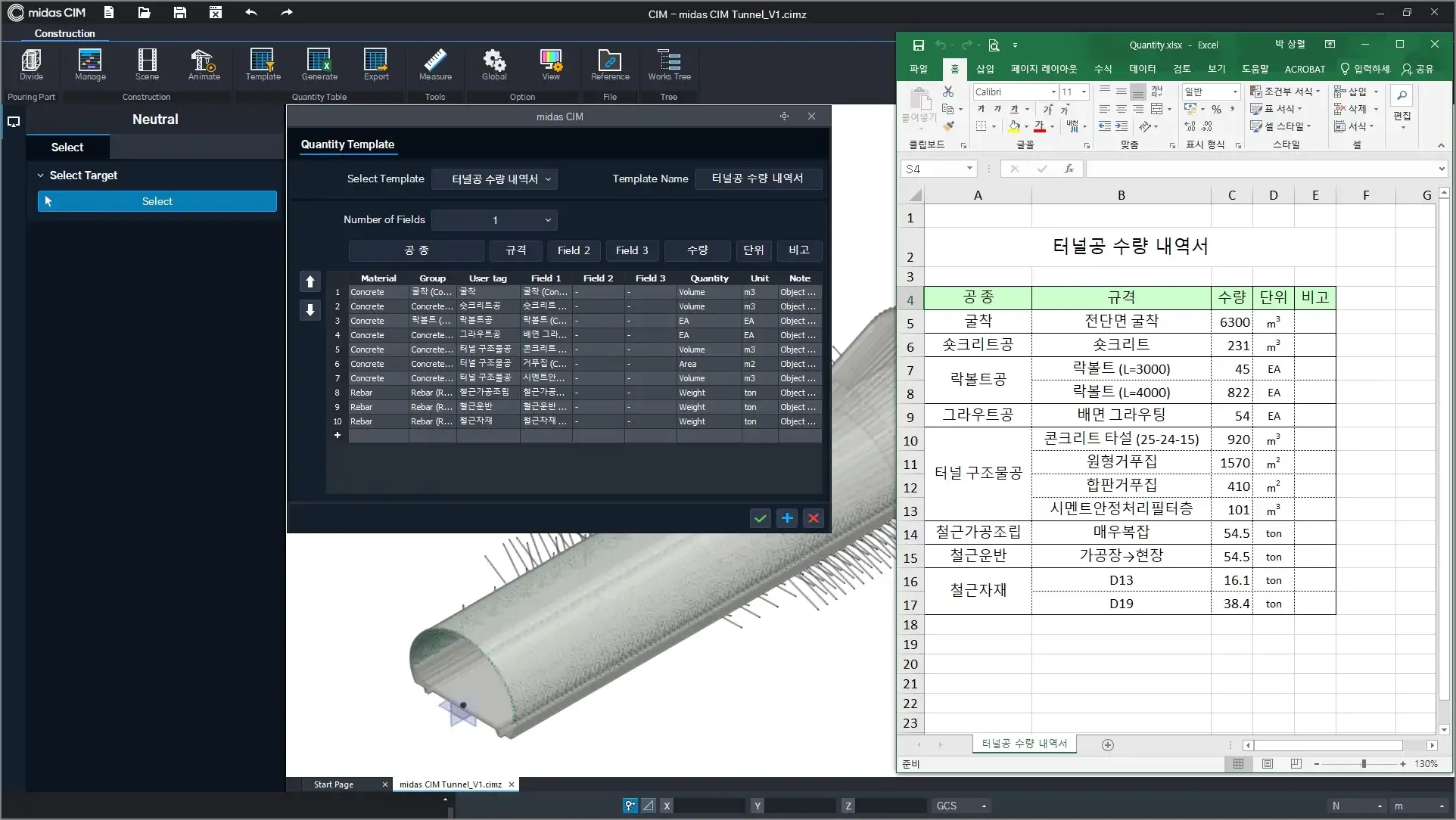Switch to the Start Page tab
The width and height of the screenshot is (1456, 820).
(x=334, y=784)
